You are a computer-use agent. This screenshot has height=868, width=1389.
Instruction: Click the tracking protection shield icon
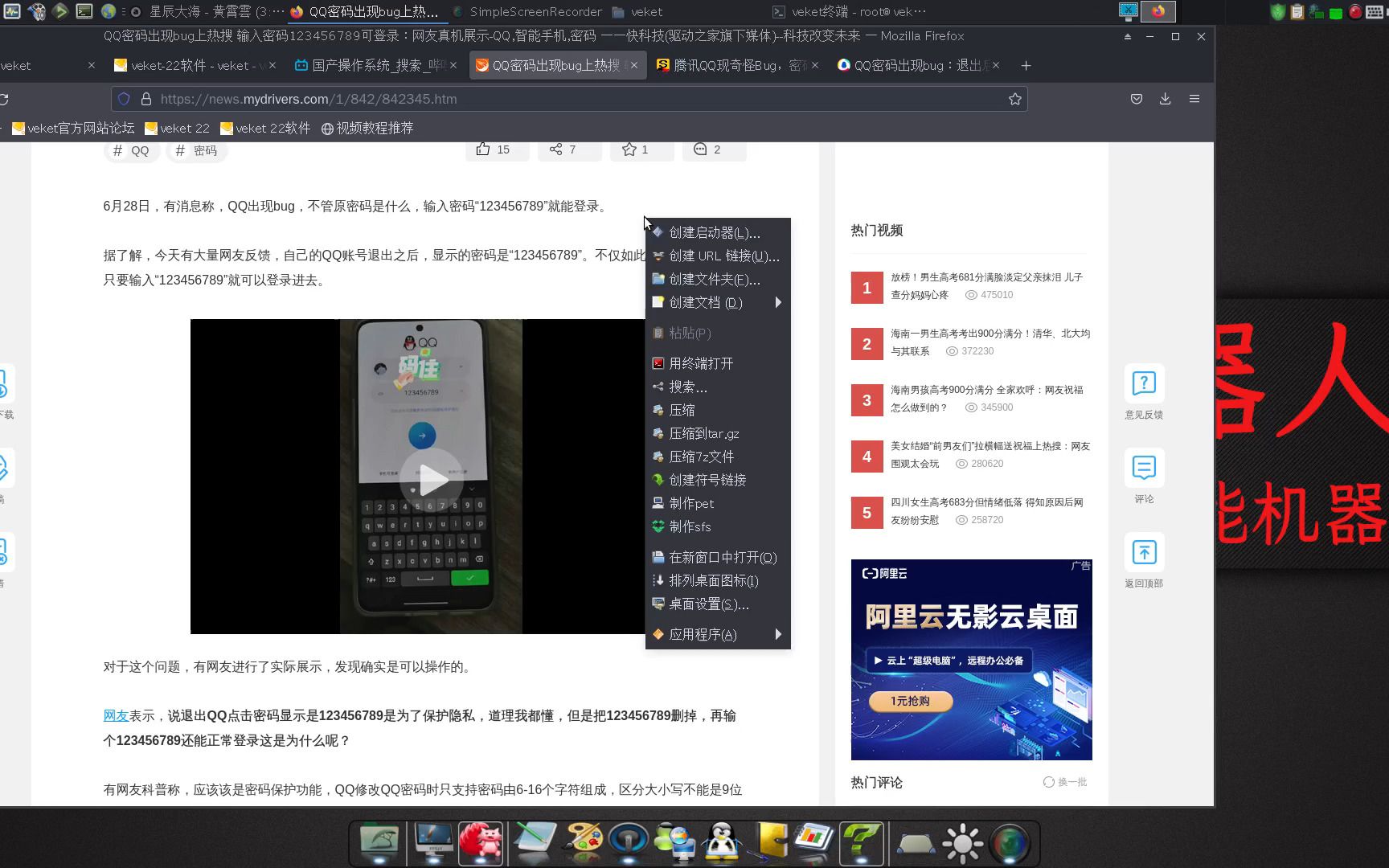click(124, 99)
